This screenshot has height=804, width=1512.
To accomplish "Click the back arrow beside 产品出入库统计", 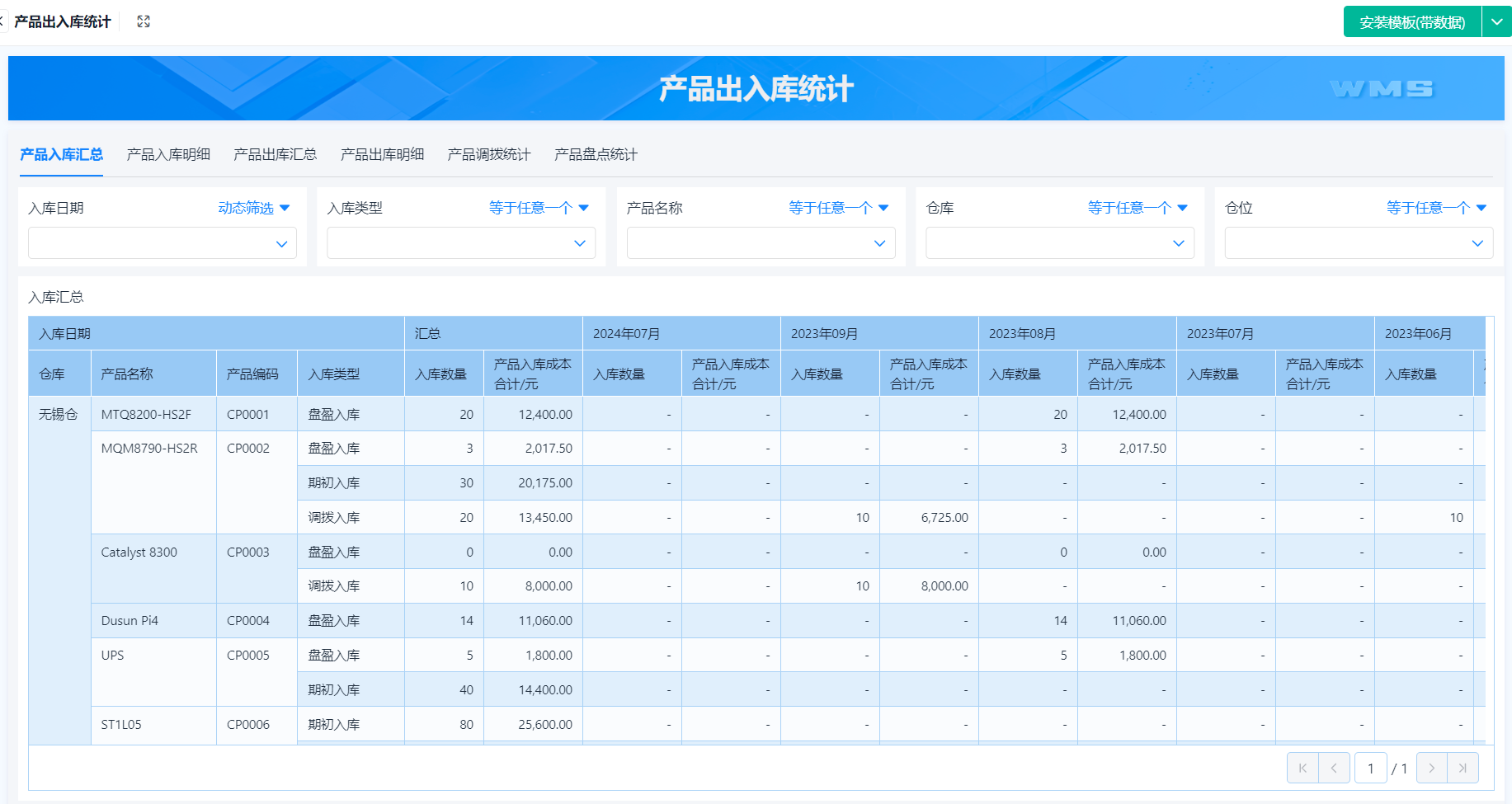I will point(2,21).
